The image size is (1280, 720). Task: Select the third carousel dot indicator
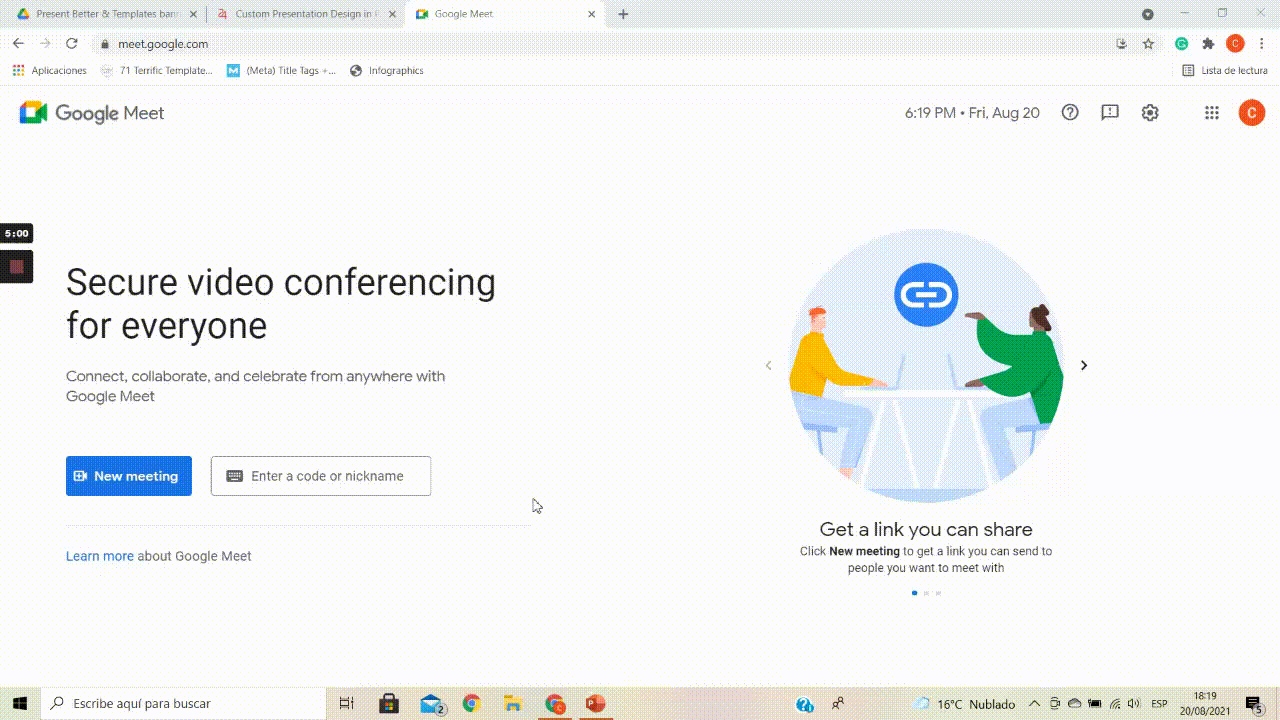[938, 593]
